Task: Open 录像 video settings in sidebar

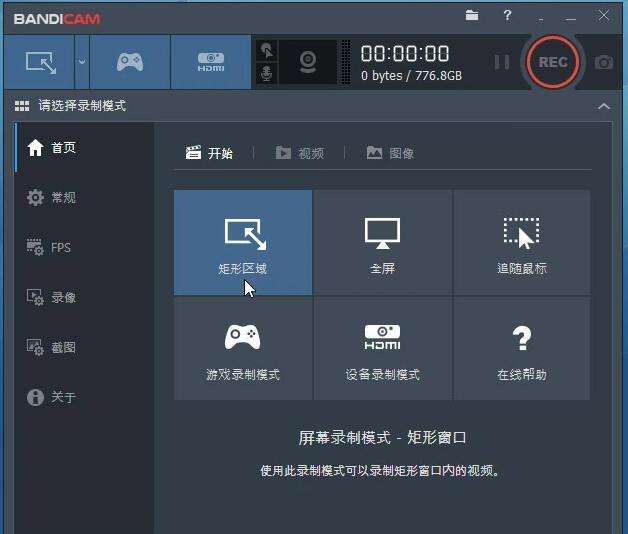Action: 84,297
